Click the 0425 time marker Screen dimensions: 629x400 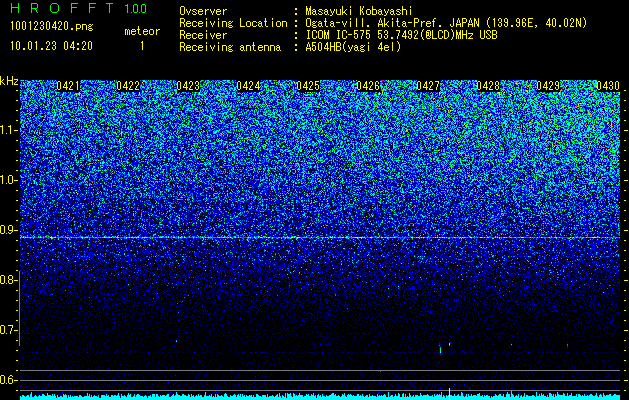pos(308,86)
